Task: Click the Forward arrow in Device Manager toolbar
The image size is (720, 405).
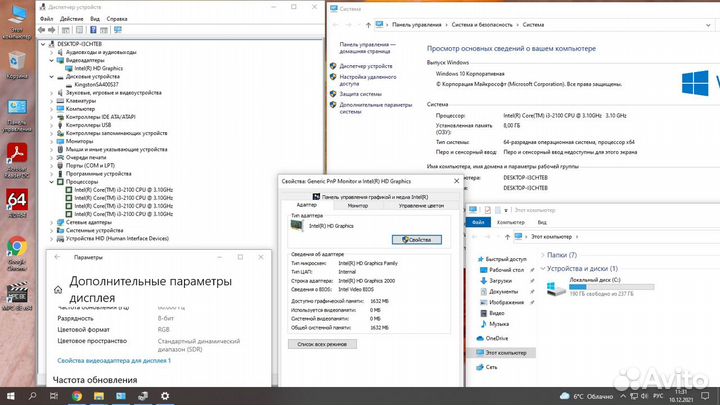Action: click(x=52, y=30)
